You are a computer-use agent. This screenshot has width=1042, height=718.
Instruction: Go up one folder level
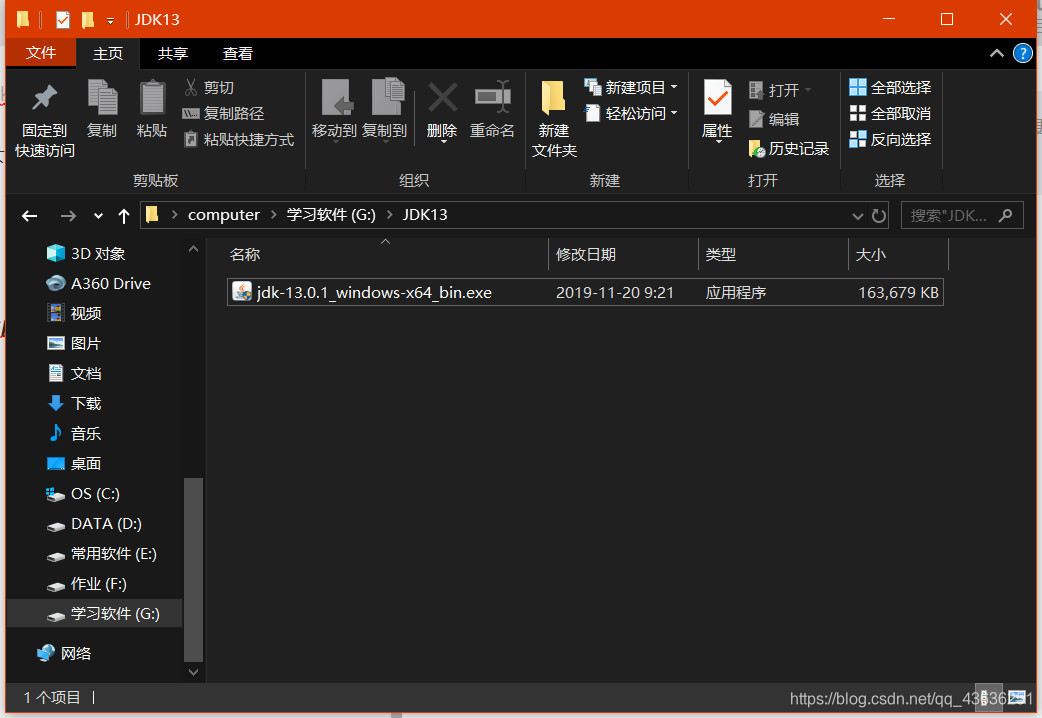124,215
